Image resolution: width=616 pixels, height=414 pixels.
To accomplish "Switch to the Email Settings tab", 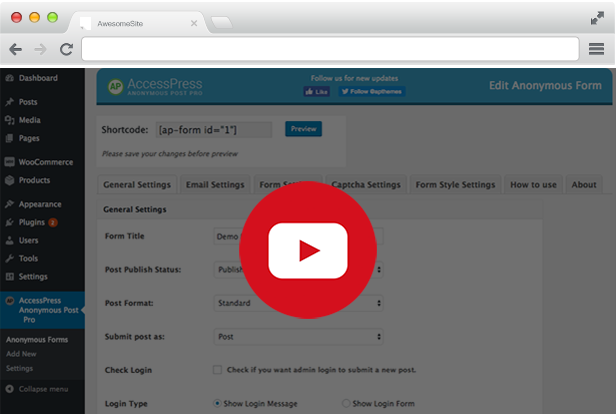I will coord(215,185).
